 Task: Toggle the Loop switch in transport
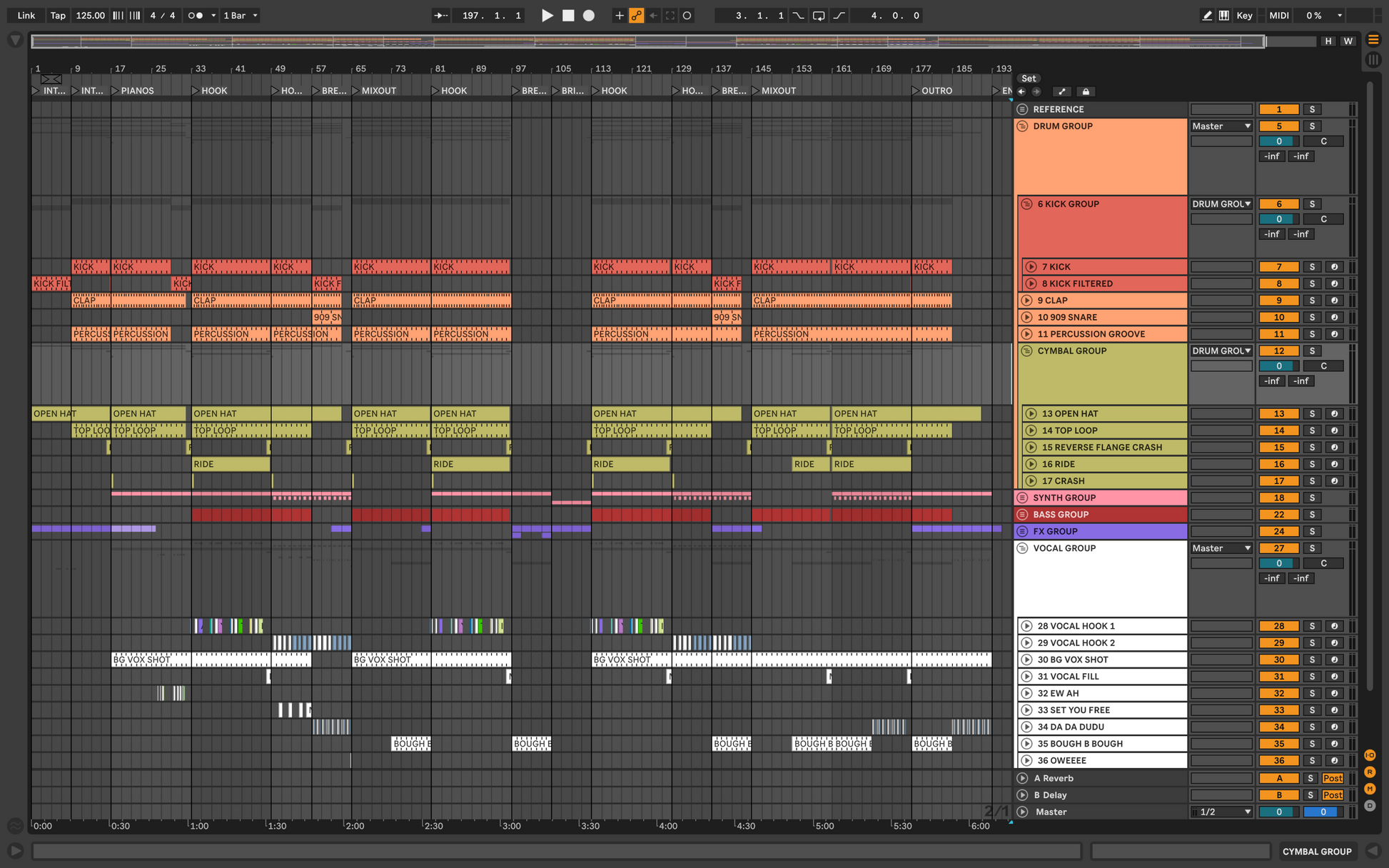tap(819, 15)
